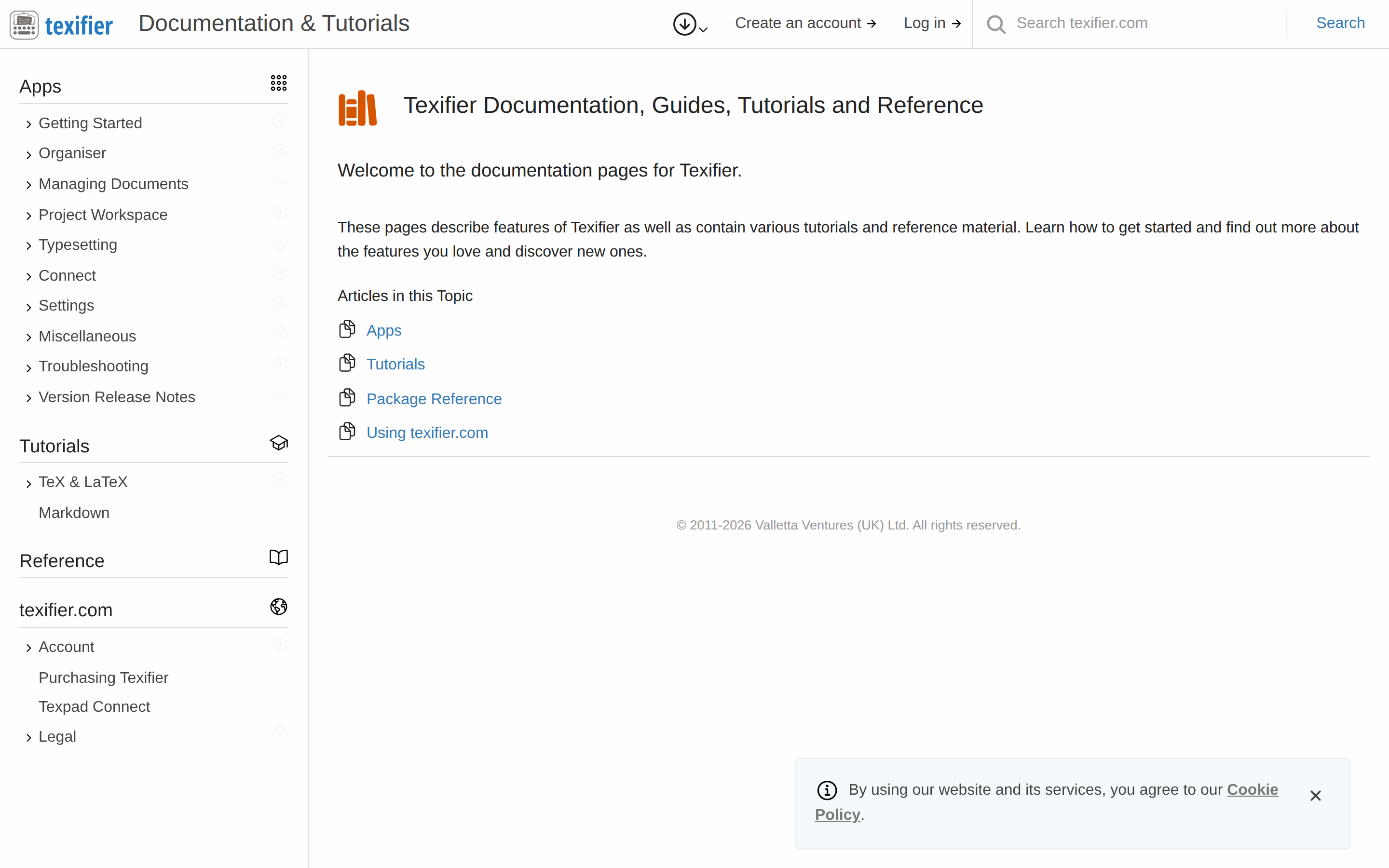Screen dimensions: 1389x868
Task: Open Markdown tutorial in sidebar
Action: point(74,513)
